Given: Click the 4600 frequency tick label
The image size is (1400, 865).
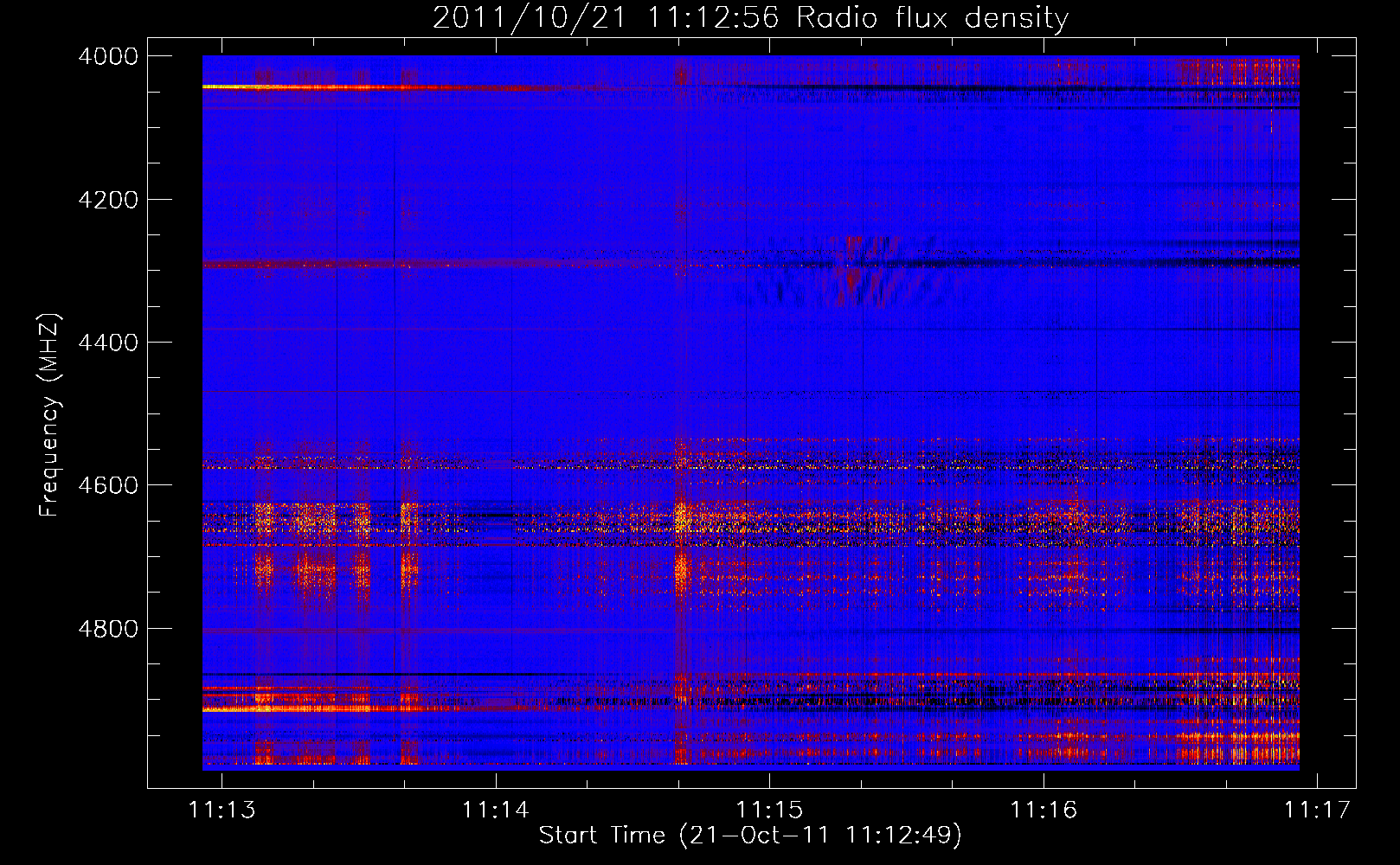Looking at the screenshot, I should click(108, 485).
